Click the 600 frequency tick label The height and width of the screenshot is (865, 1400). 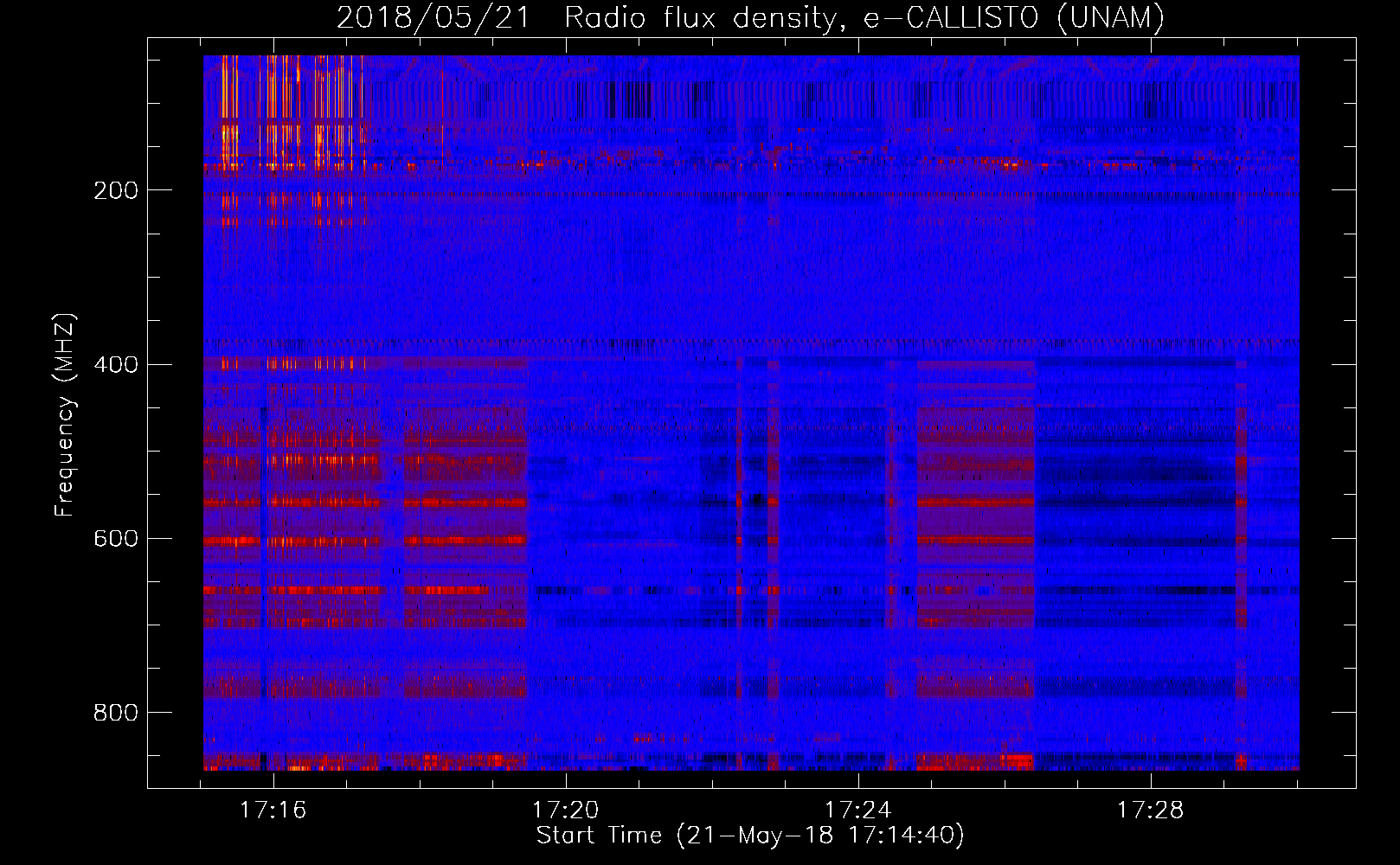[x=116, y=538]
